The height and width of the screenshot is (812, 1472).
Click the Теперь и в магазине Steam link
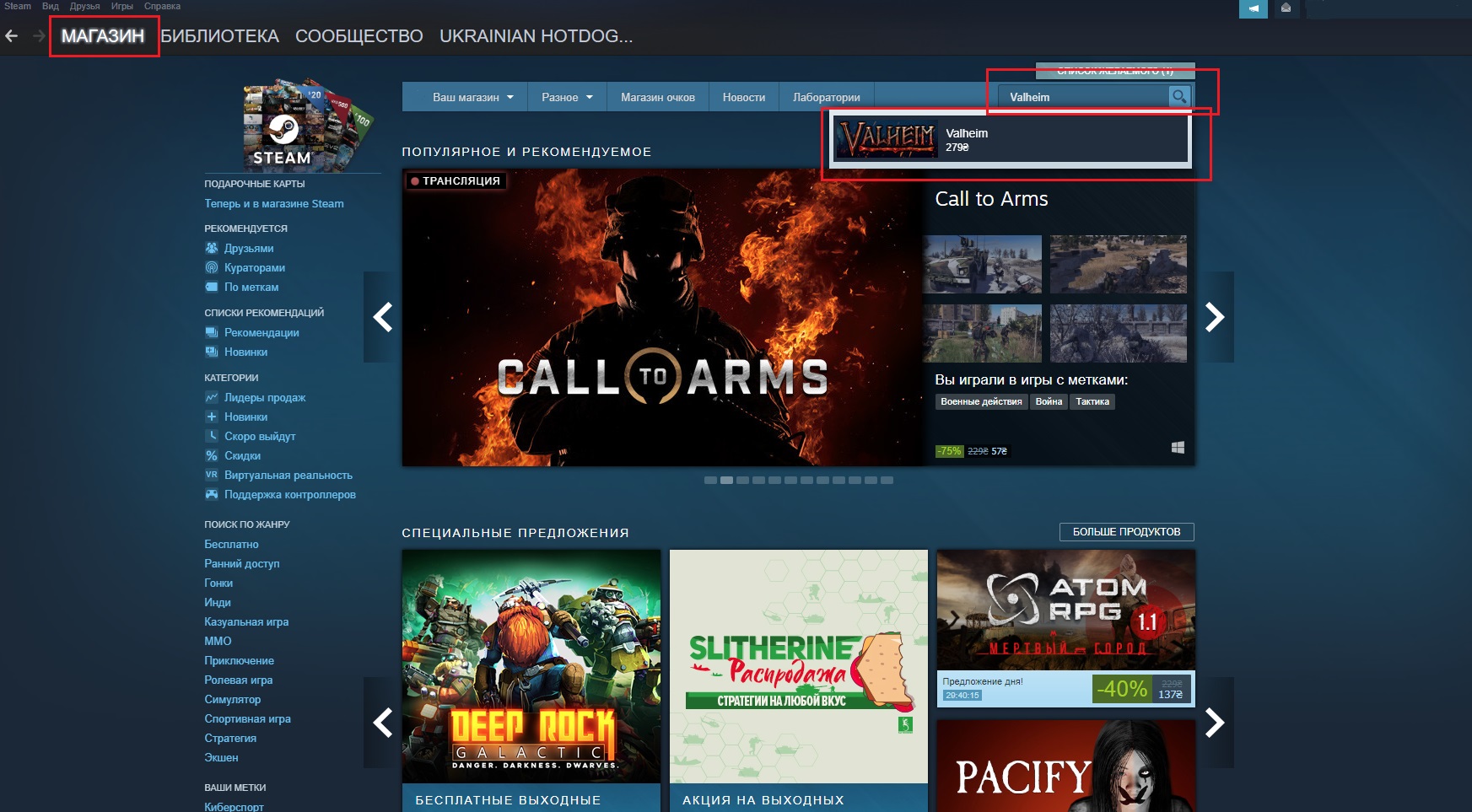click(274, 203)
